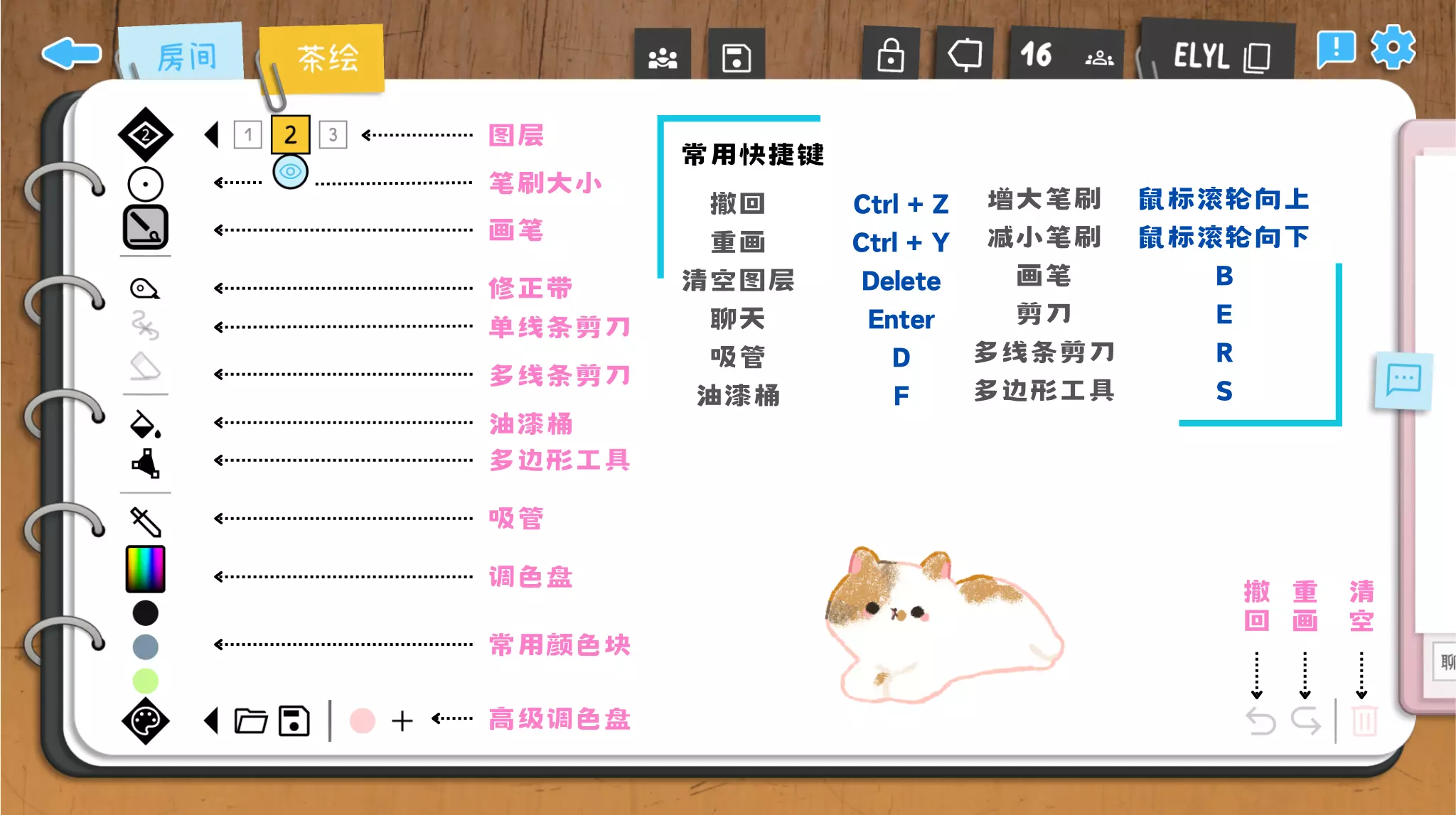
Task: Expand the layers diamond icon
Action: click(146, 134)
